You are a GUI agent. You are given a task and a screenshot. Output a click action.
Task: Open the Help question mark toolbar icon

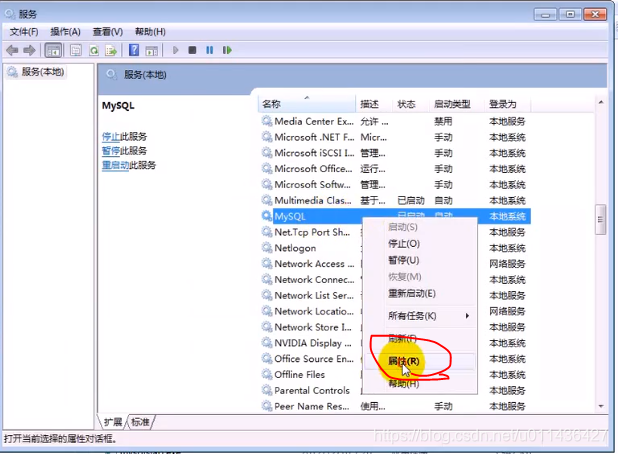134,50
